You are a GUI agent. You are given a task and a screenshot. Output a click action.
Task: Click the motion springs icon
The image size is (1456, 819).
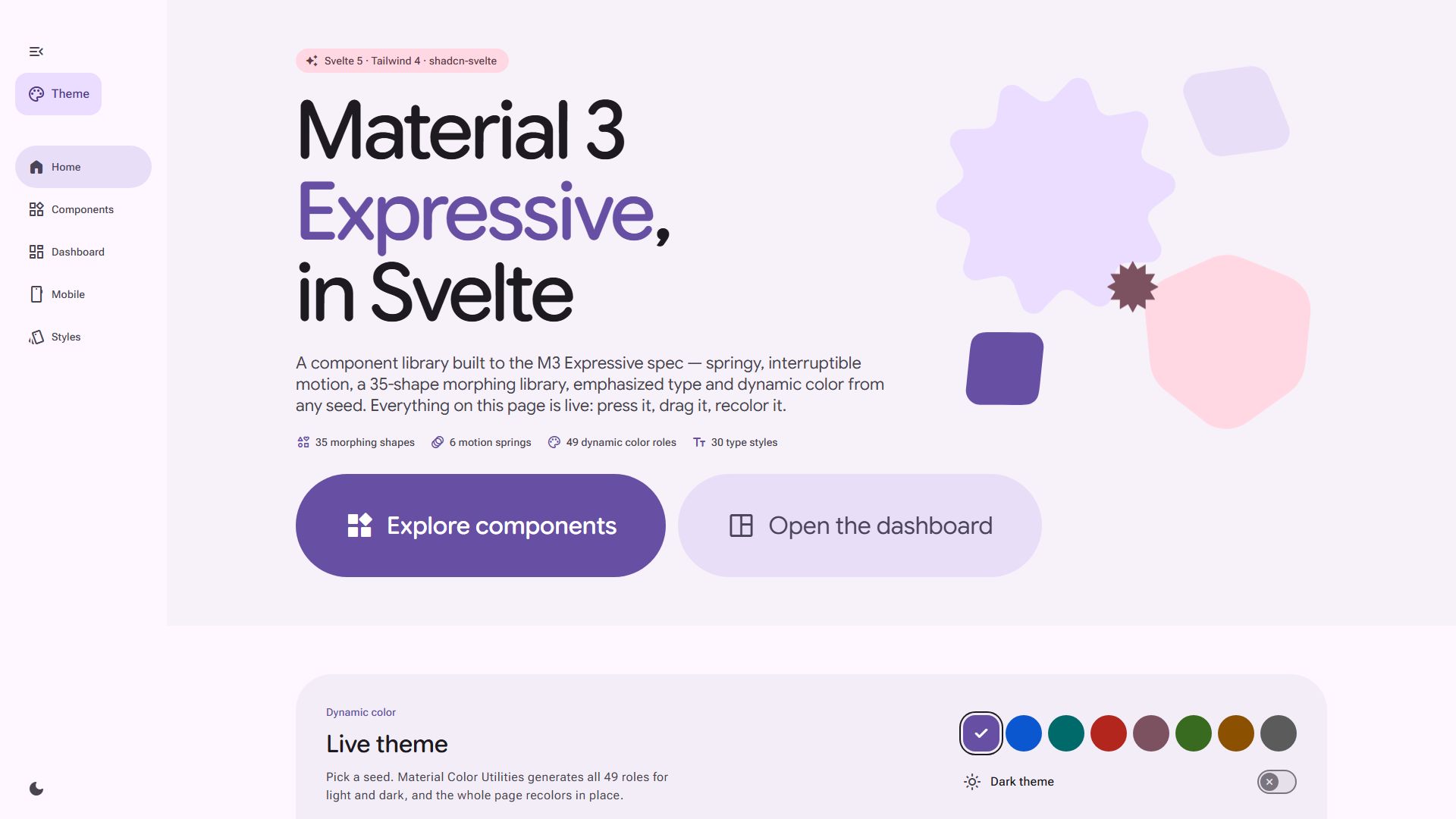(438, 442)
